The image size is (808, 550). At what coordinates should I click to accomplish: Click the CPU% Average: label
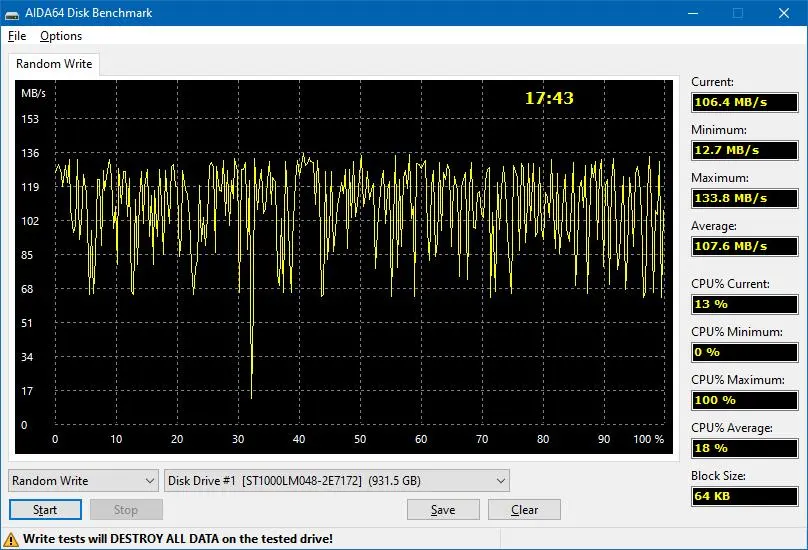[x=732, y=428]
